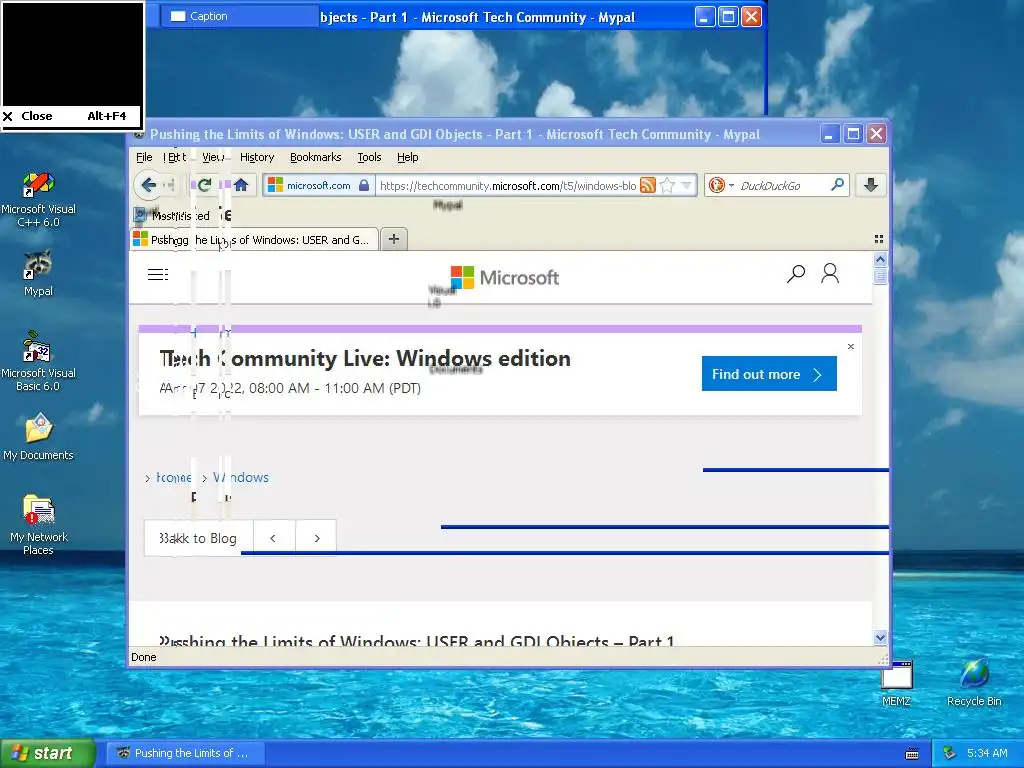Image resolution: width=1024 pixels, height=768 pixels.
Task: Click the 5:34 AM taskbar clock
Action: point(987,753)
